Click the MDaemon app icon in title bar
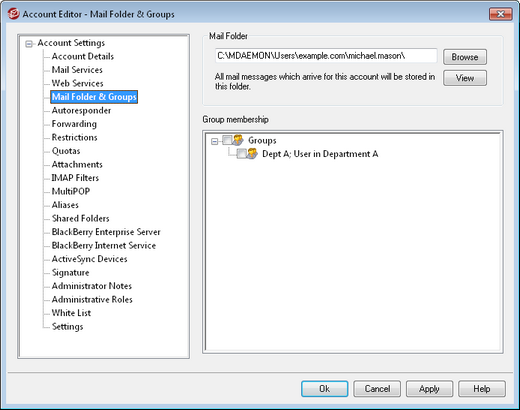The height and width of the screenshot is (410, 520). pos(13,14)
